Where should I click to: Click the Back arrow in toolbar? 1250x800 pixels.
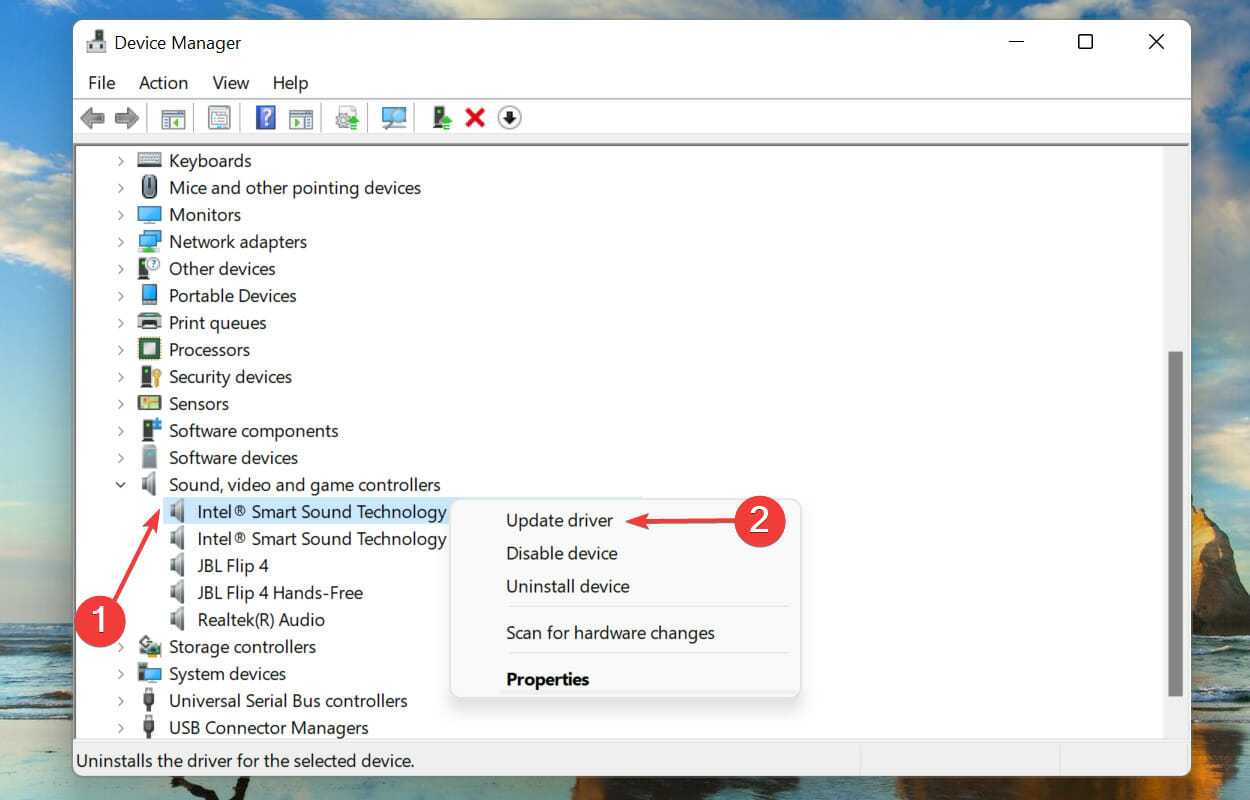93,118
